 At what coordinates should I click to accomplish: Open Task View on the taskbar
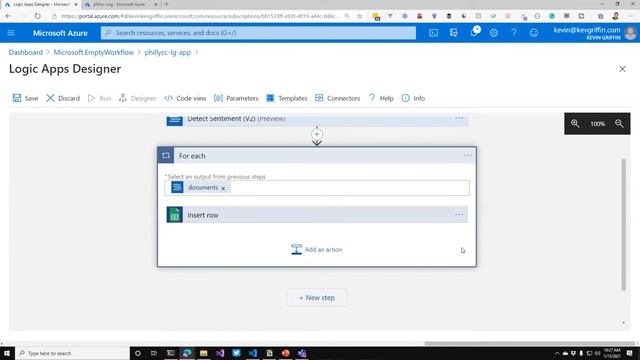[x=154, y=353]
